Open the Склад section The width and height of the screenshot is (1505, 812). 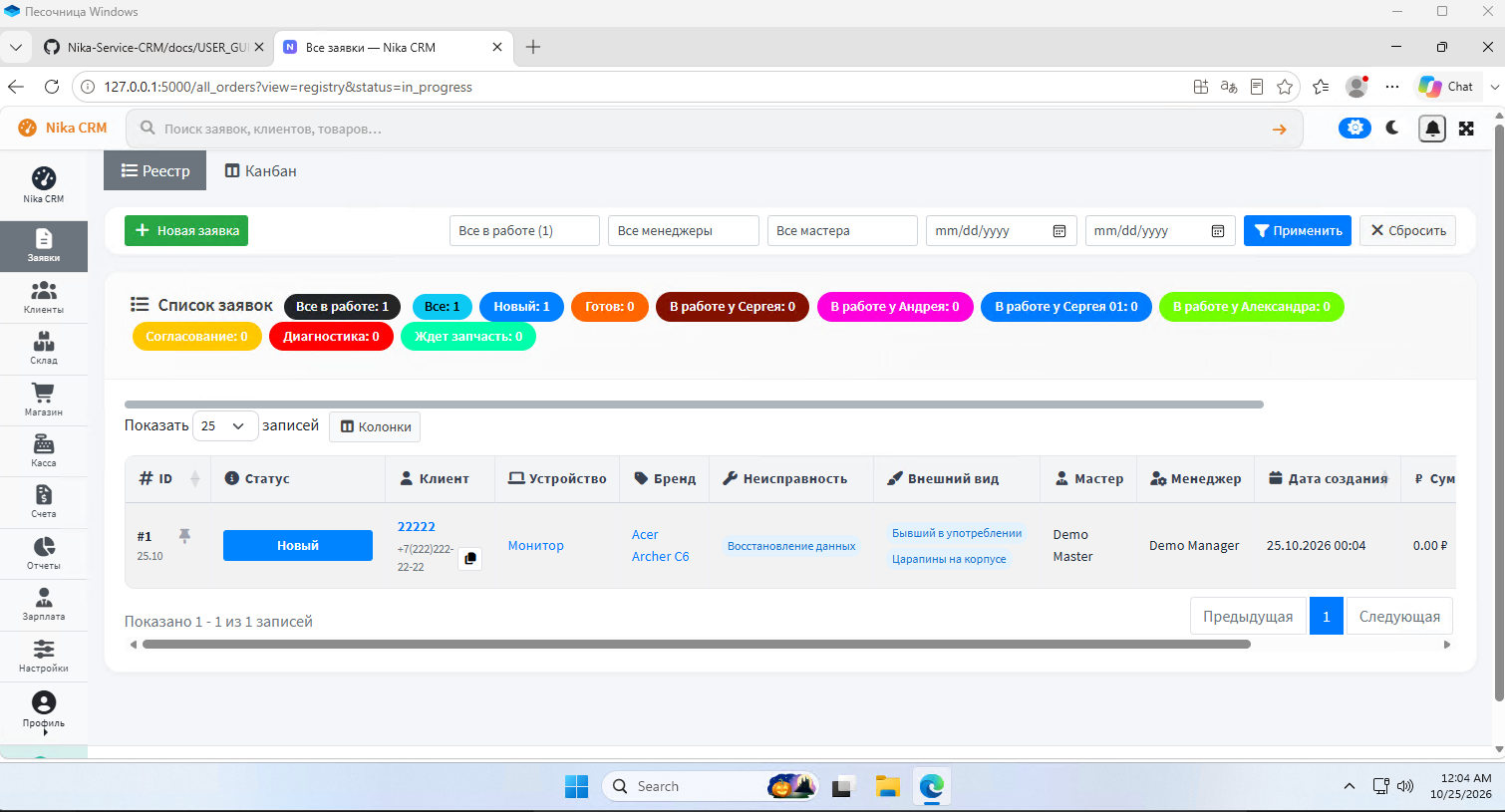(44, 349)
